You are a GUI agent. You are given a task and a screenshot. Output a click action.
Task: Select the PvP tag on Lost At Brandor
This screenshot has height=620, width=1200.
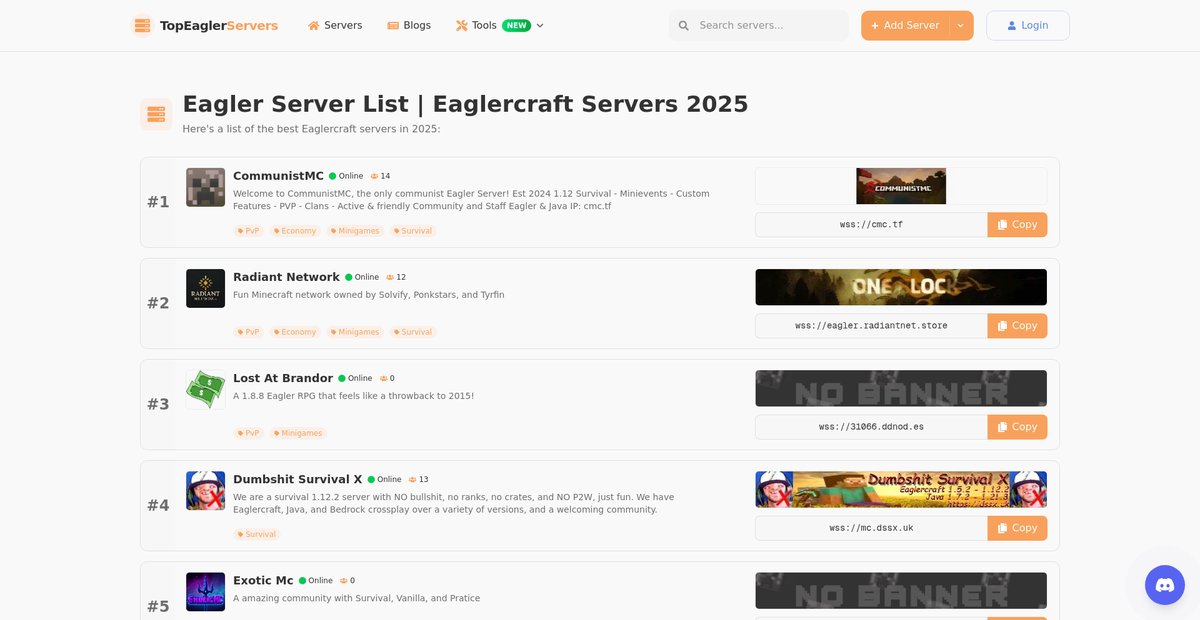[249, 433]
